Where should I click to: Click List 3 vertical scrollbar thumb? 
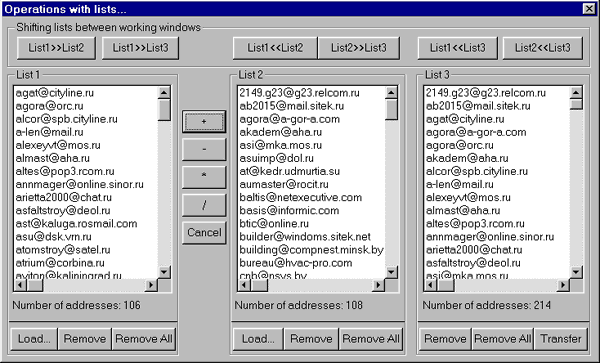pyautogui.click(x=576, y=105)
